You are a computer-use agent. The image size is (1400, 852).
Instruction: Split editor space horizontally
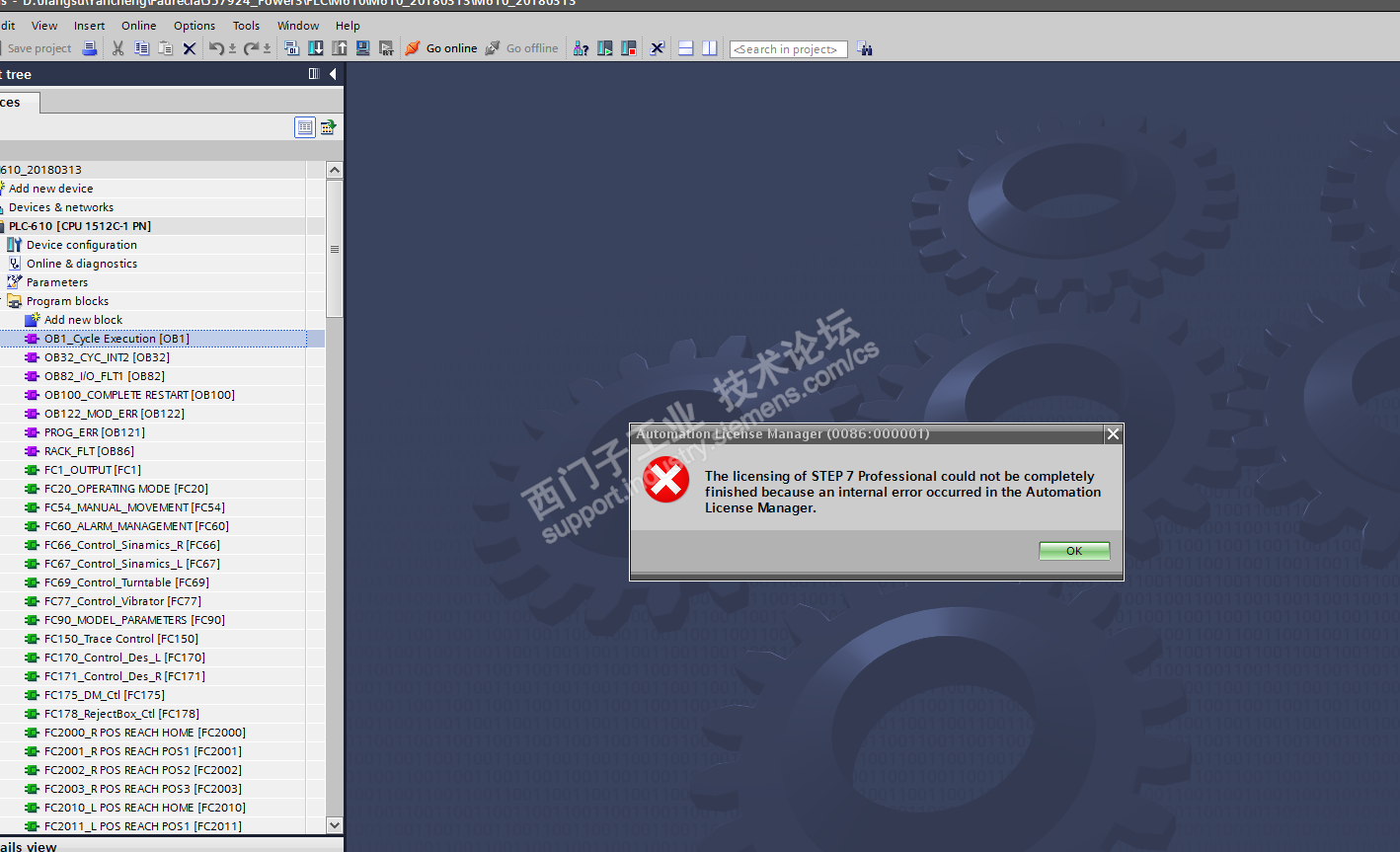686,48
